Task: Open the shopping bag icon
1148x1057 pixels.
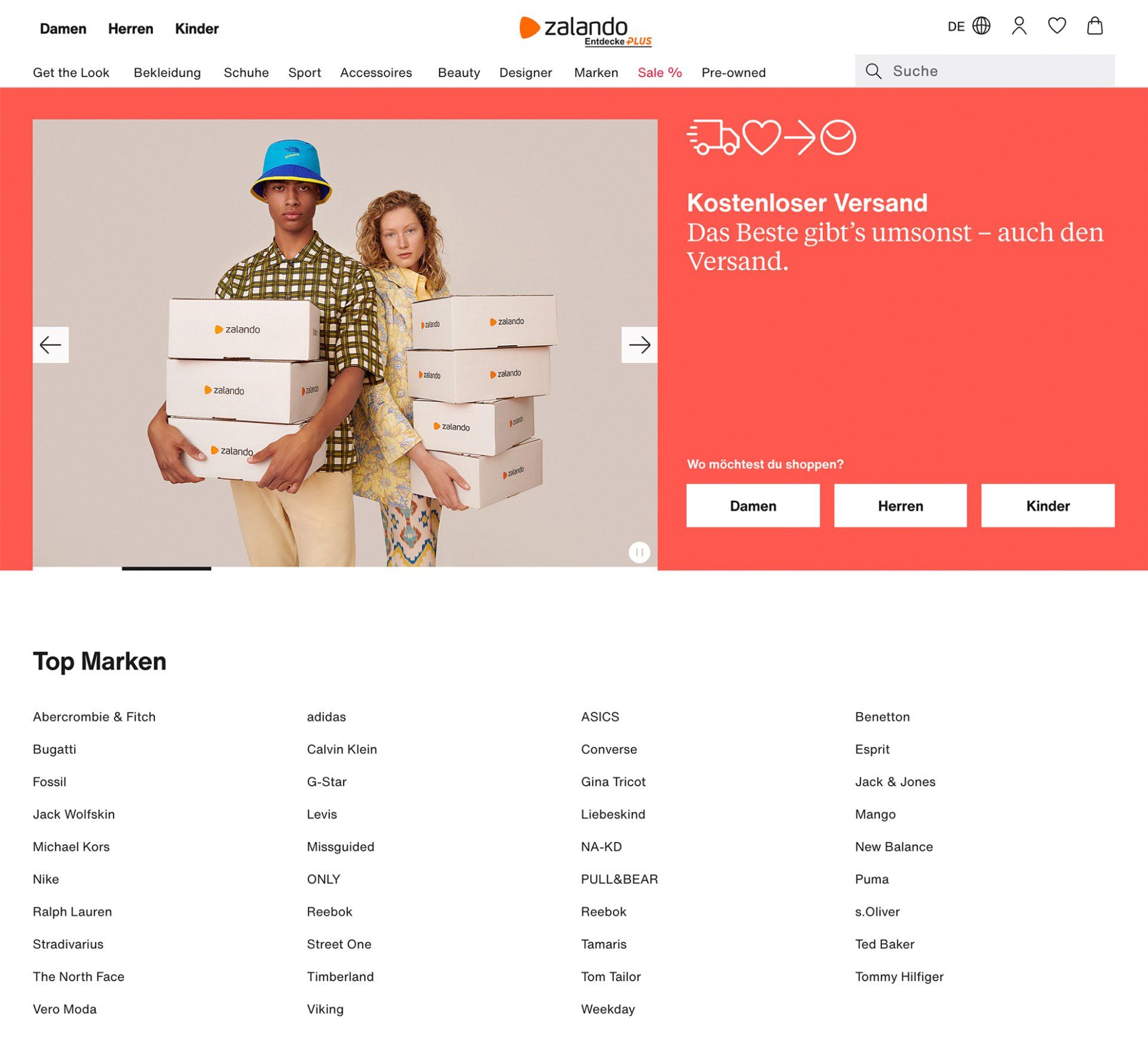Action: (1094, 26)
